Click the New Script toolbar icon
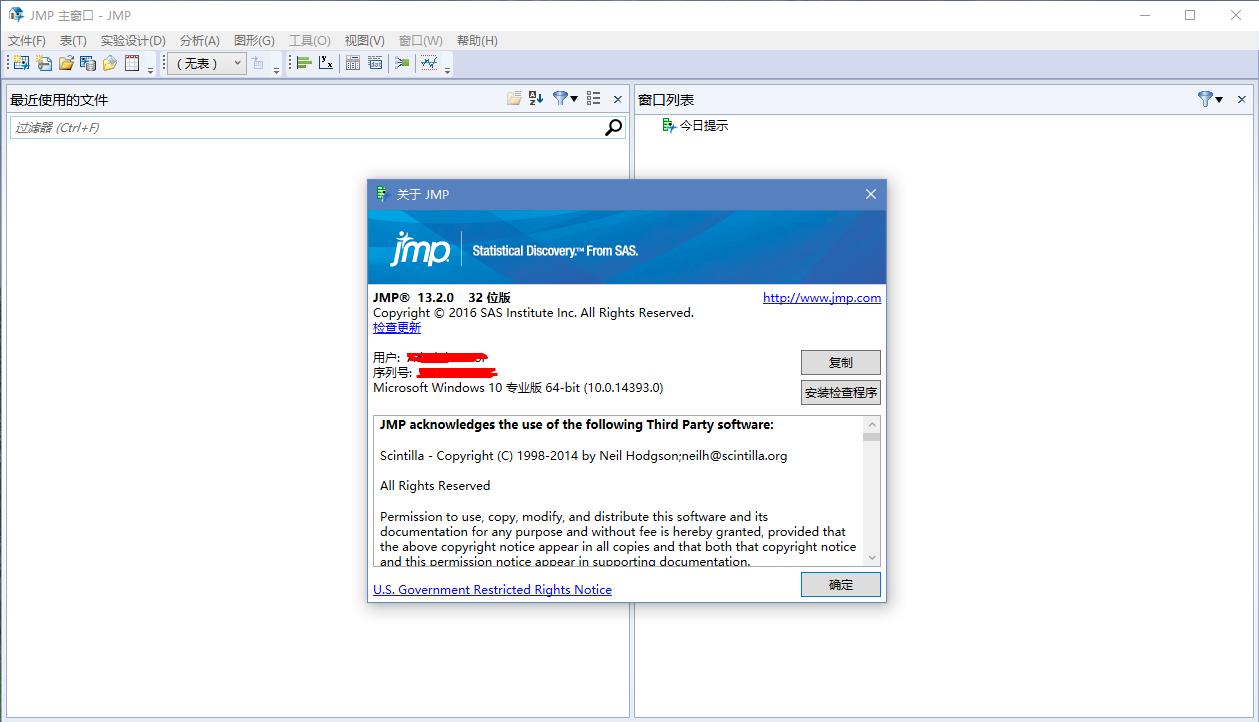This screenshot has width=1259, height=722. [44, 63]
